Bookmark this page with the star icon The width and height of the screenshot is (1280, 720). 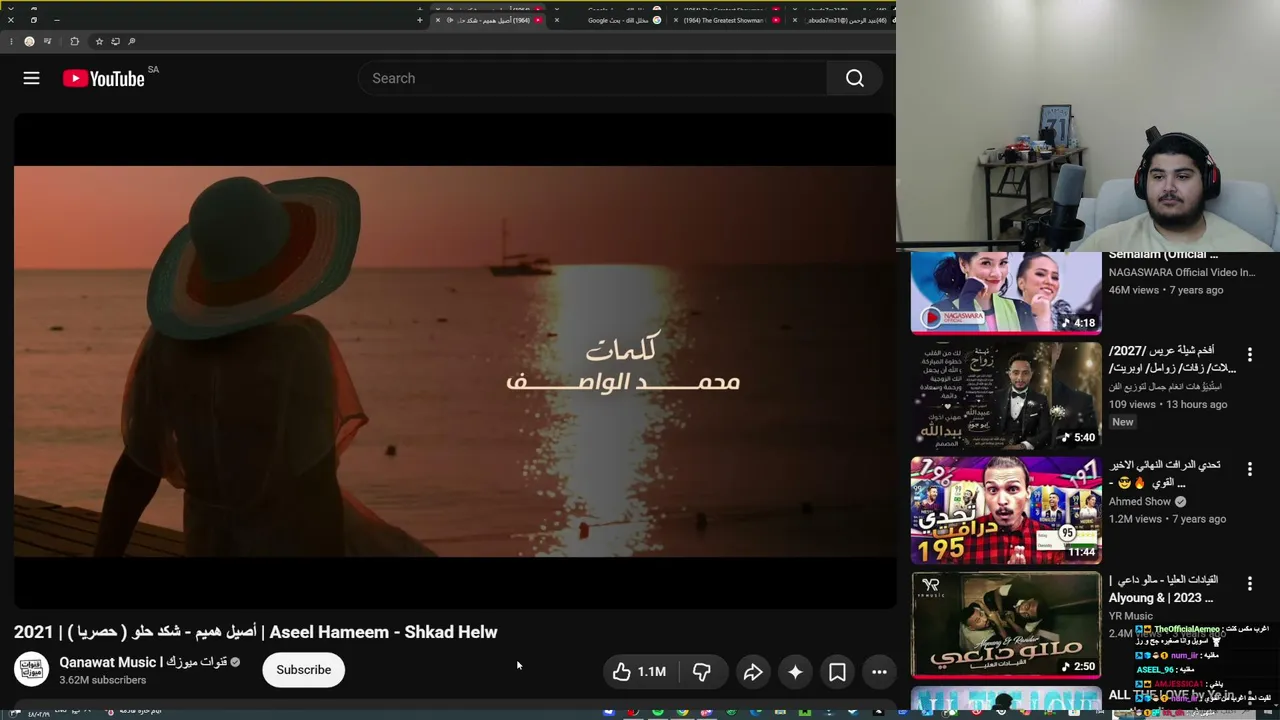click(x=99, y=41)
